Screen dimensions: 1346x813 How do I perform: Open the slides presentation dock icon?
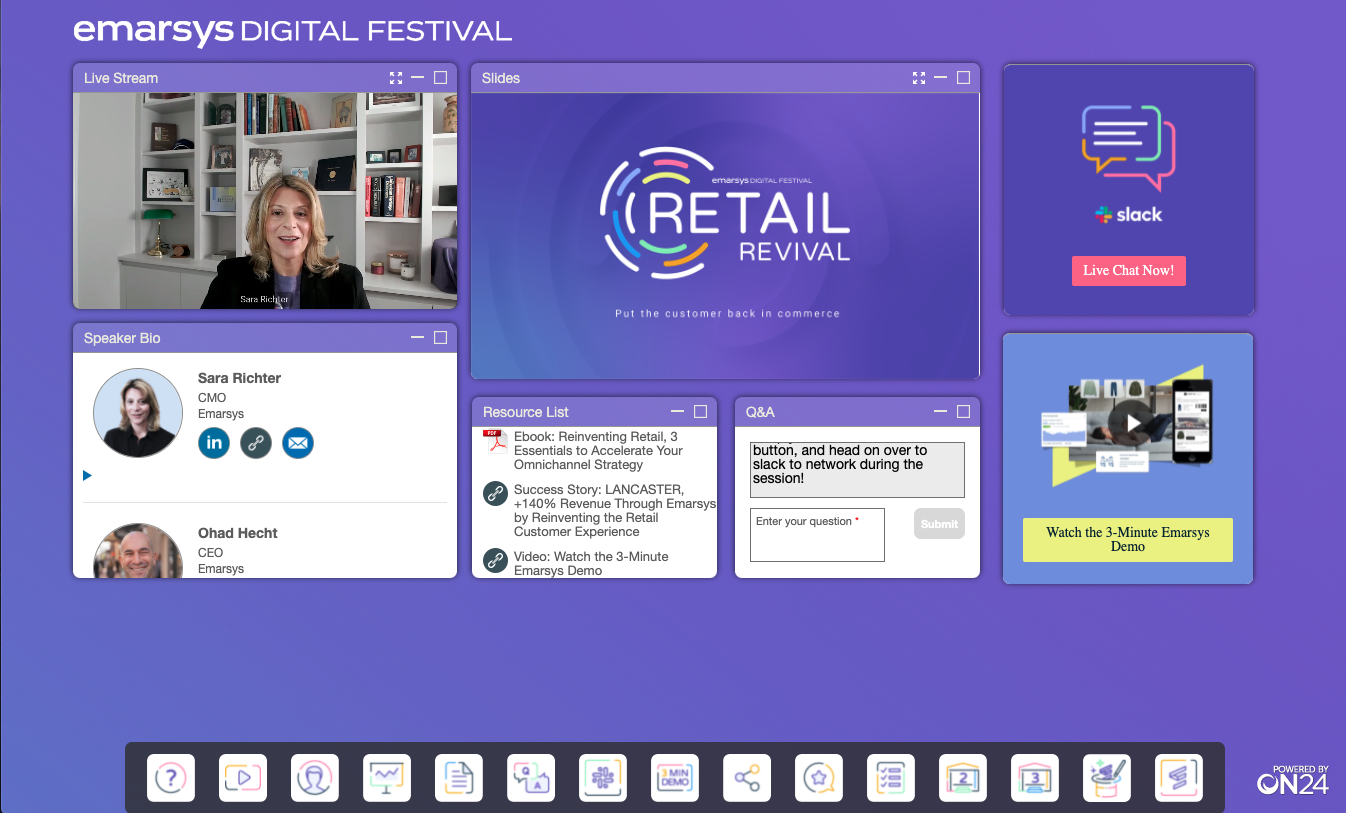pyautogui.click(x=387, y=778)
